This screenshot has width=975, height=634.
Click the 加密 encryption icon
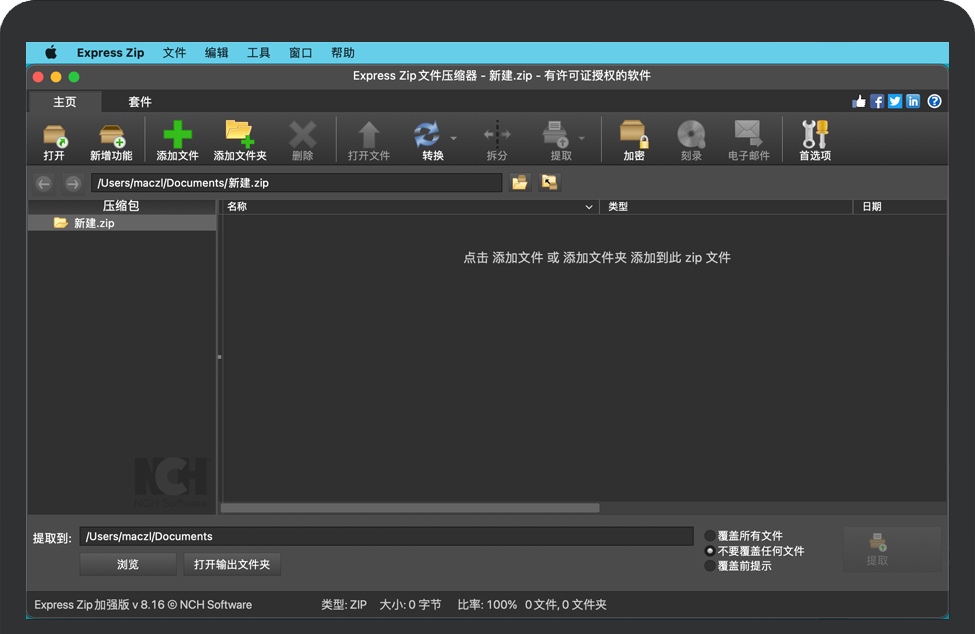click(634, 139)
